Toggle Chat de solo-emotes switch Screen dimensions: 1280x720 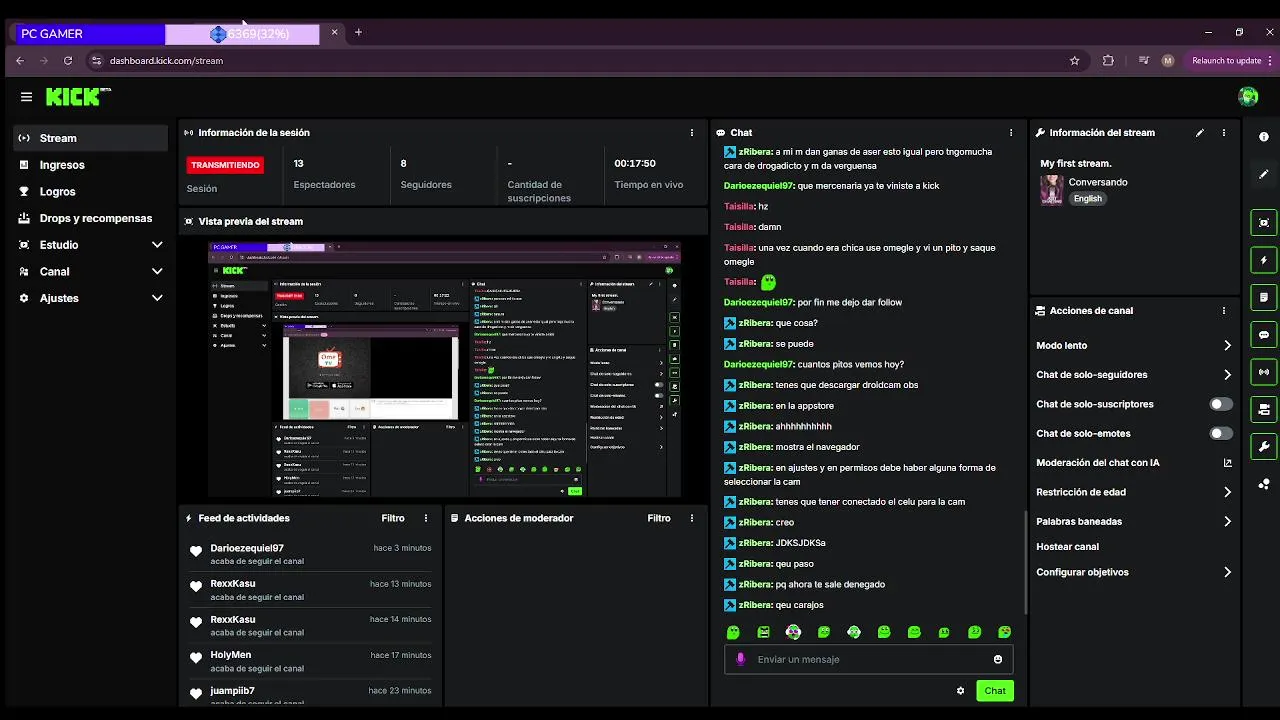click(1221, 434)
